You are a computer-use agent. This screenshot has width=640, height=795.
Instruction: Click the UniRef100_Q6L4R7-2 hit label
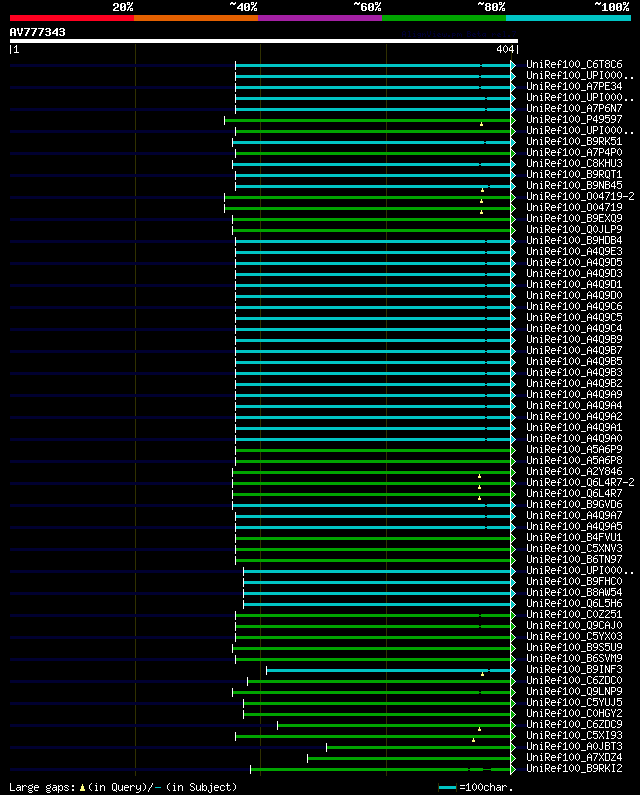pyautogui.click(x=580, y=482)
